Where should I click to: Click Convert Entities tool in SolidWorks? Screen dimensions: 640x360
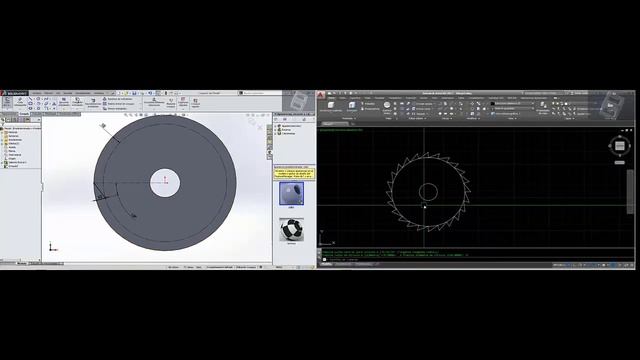pos(77,102)
